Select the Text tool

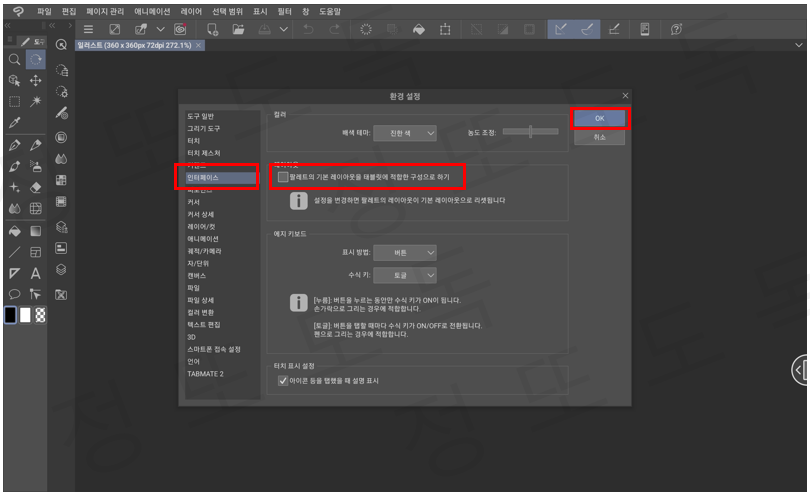pos(36,273)
